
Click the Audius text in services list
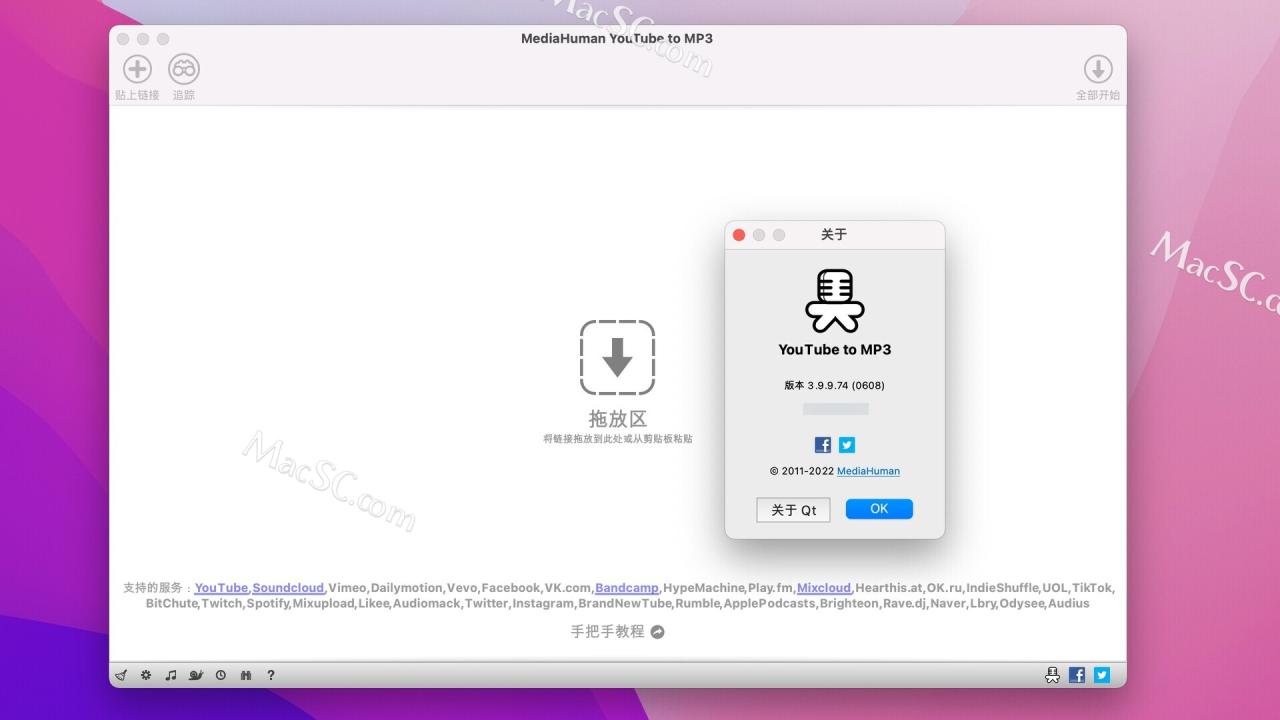point(1069,604)
